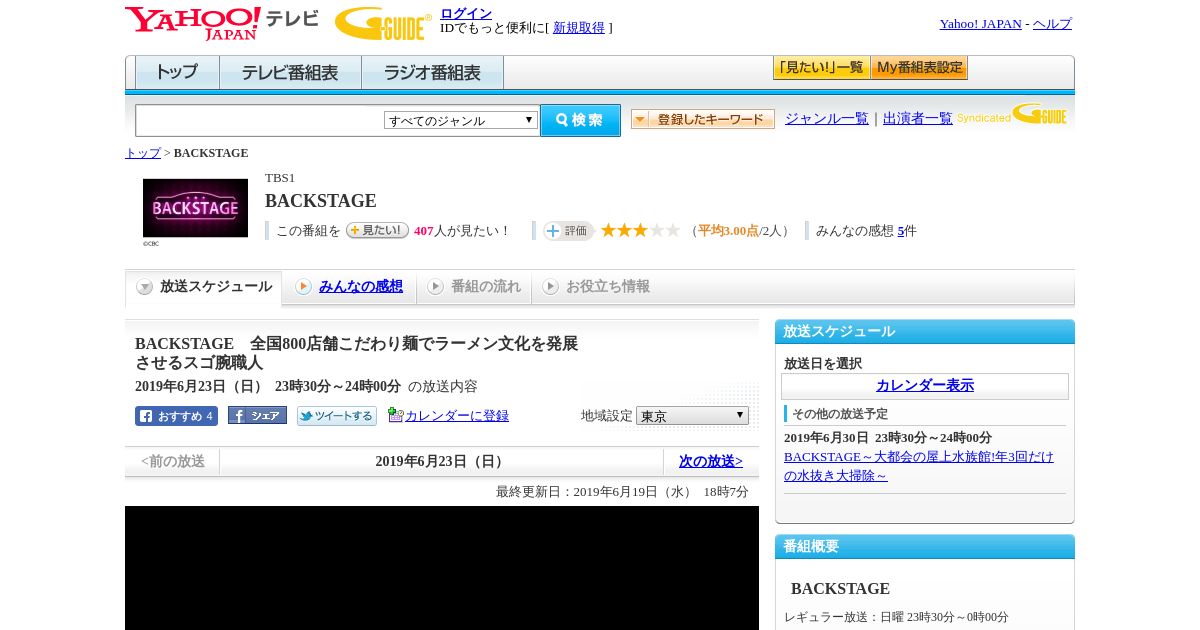Click the 最終更新日 timestamp text

622,492
